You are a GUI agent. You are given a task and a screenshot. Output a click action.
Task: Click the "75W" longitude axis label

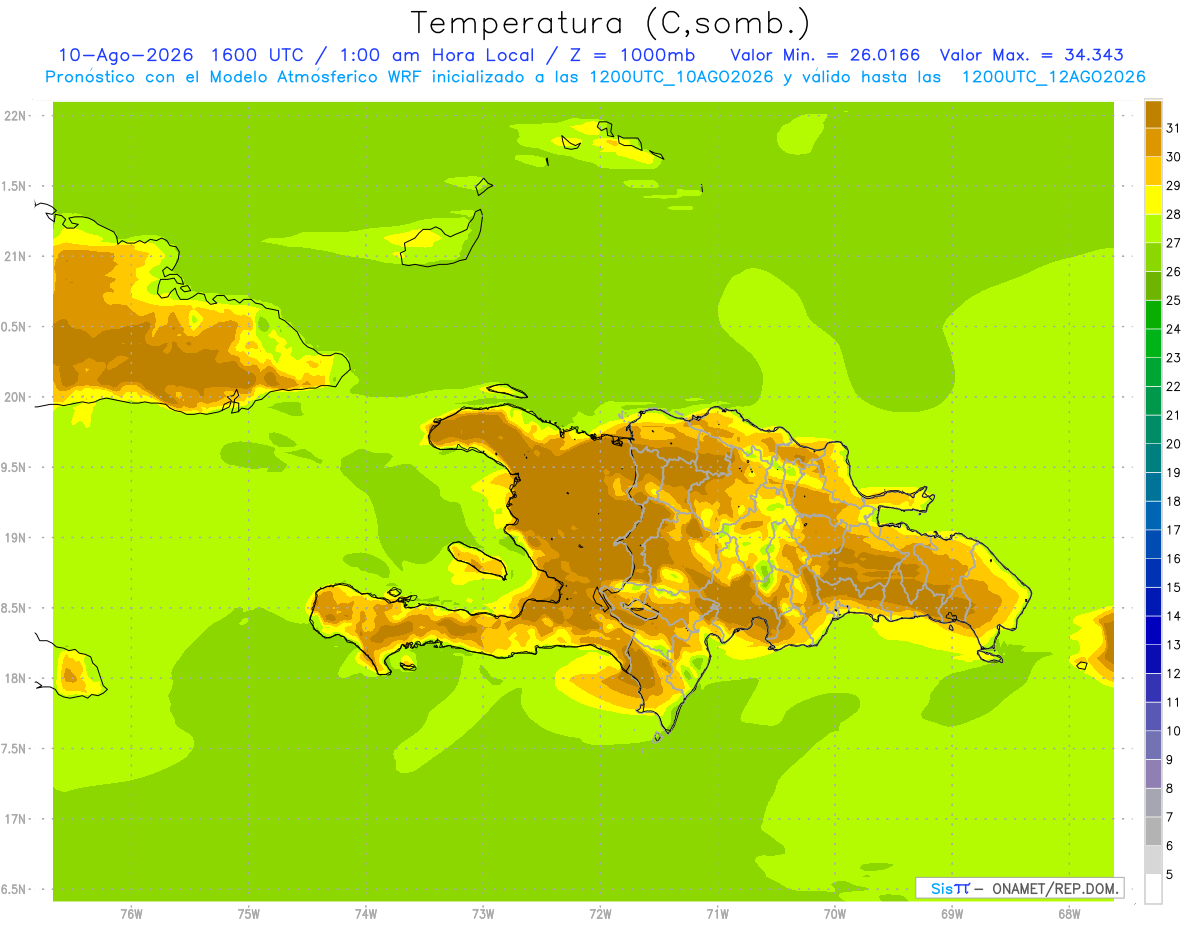(x=249, y=914)
